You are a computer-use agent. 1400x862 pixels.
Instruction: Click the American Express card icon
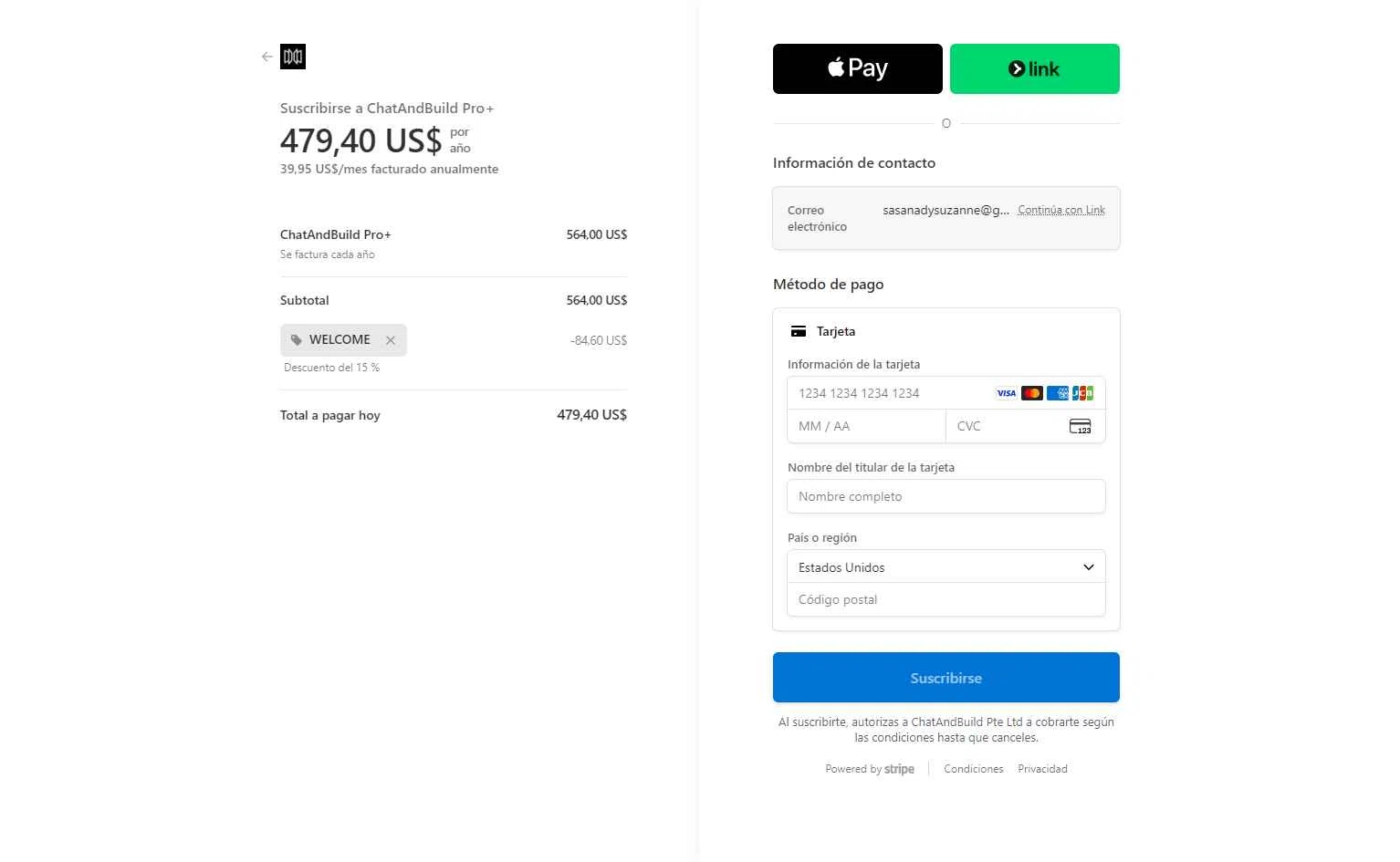(1058, 393)
